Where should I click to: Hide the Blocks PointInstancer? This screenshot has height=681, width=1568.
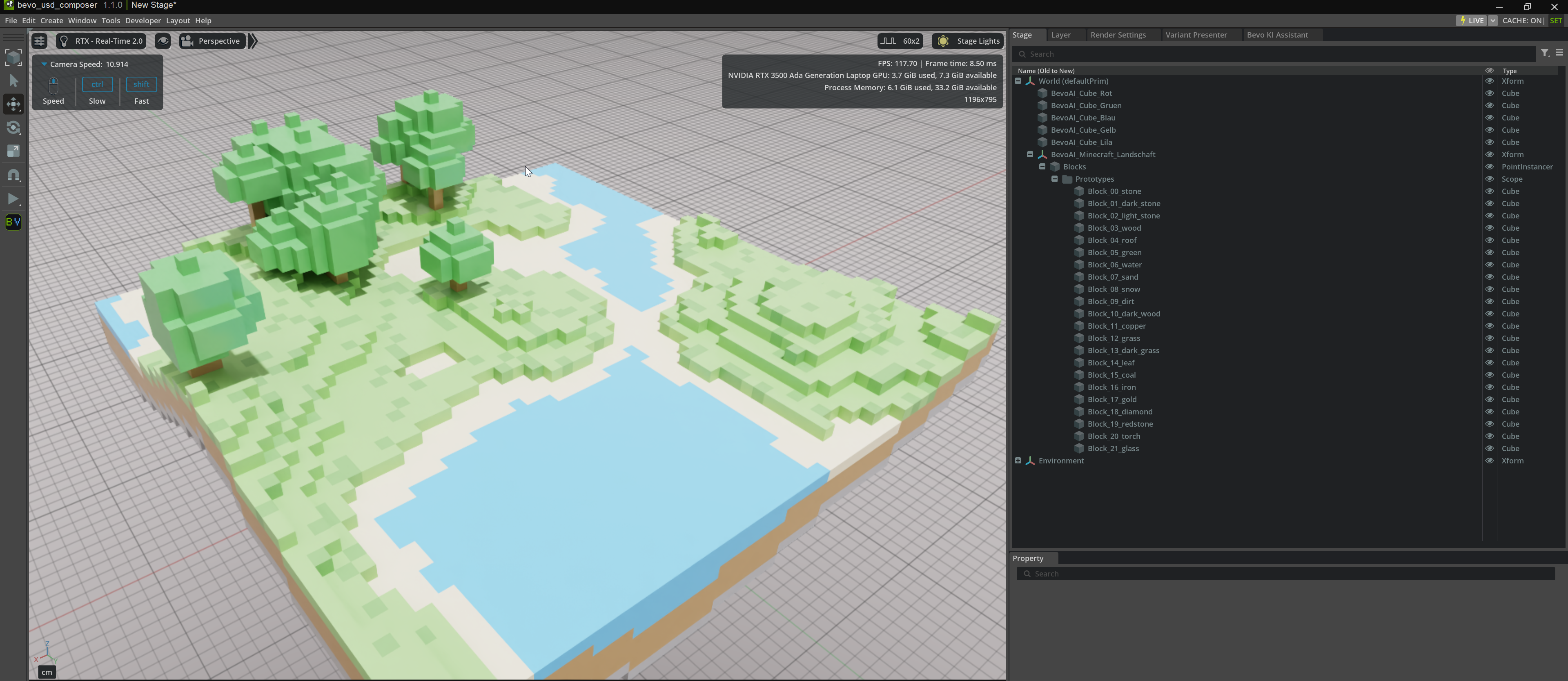pyautogui.click(x=1490, y=166)
